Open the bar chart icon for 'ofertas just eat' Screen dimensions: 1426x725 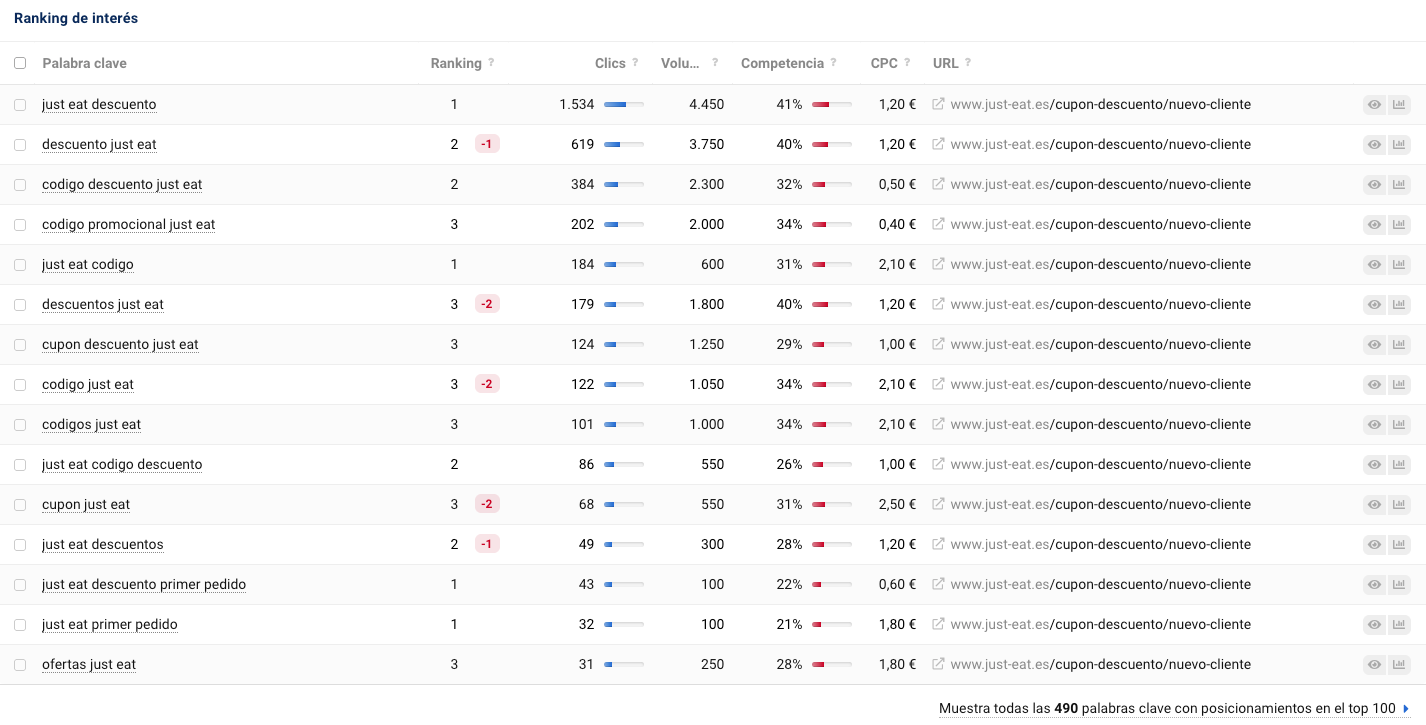pos(1400,664)
